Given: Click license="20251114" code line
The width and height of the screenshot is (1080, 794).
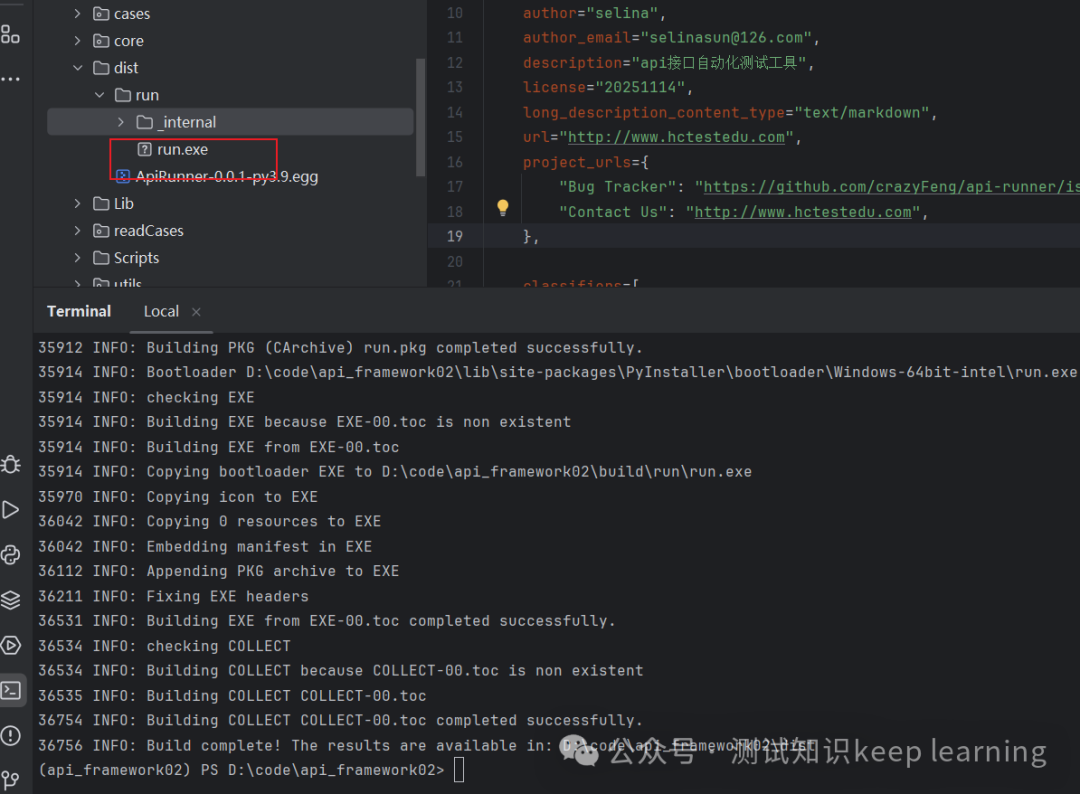Looking at the screenshot, I should (608, 87).
